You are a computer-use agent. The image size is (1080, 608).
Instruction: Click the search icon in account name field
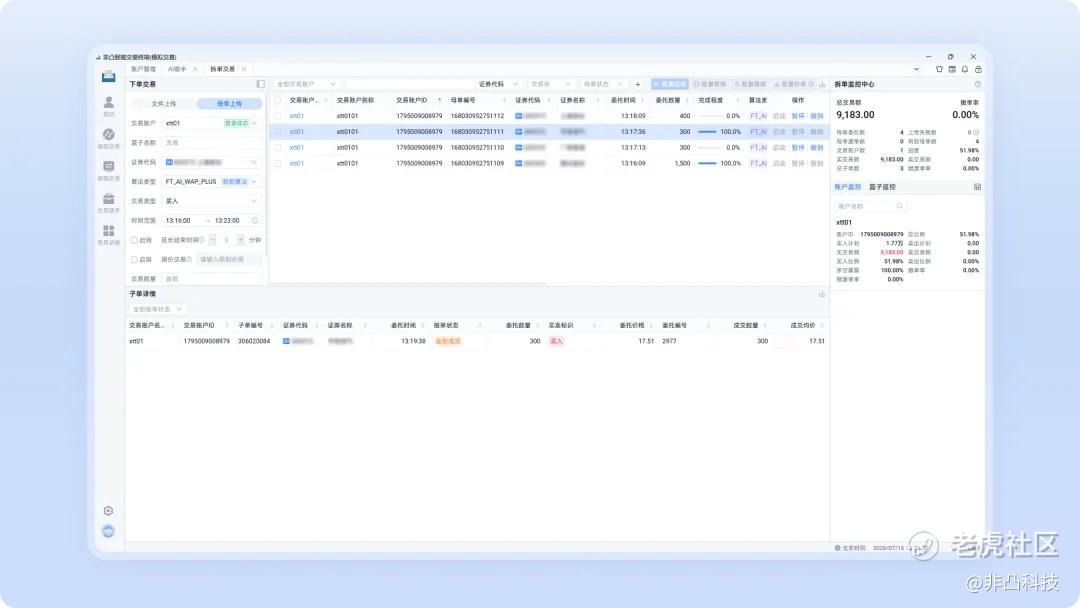click(900, 206)
